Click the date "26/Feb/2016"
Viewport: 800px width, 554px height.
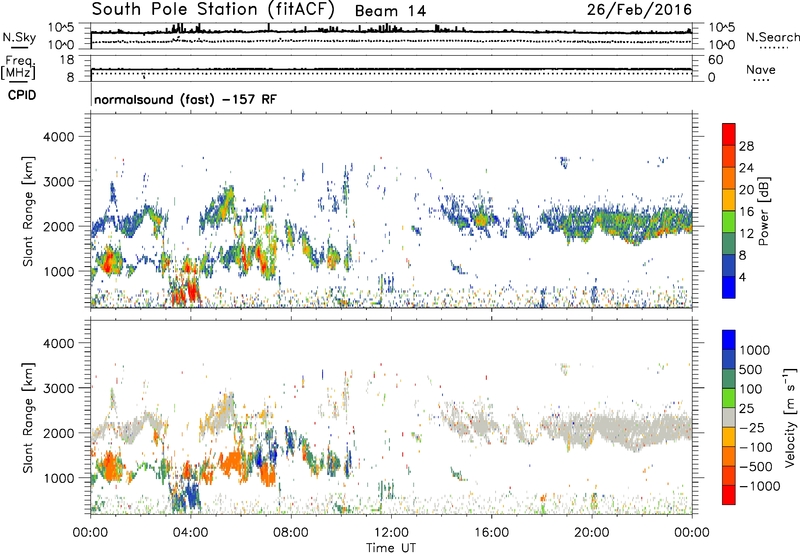tap(639, 9)
